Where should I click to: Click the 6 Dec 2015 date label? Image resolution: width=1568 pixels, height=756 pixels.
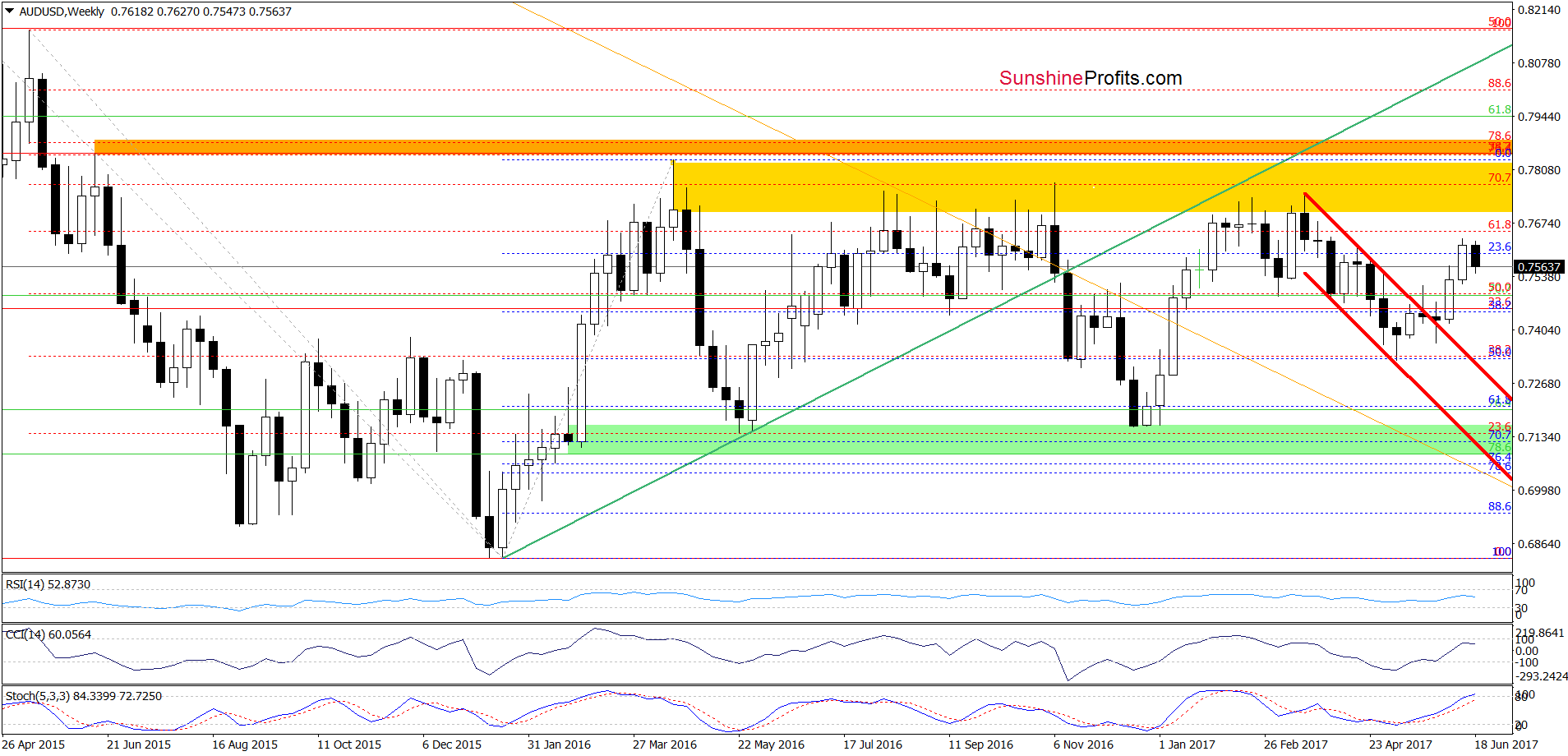[452, 744]
